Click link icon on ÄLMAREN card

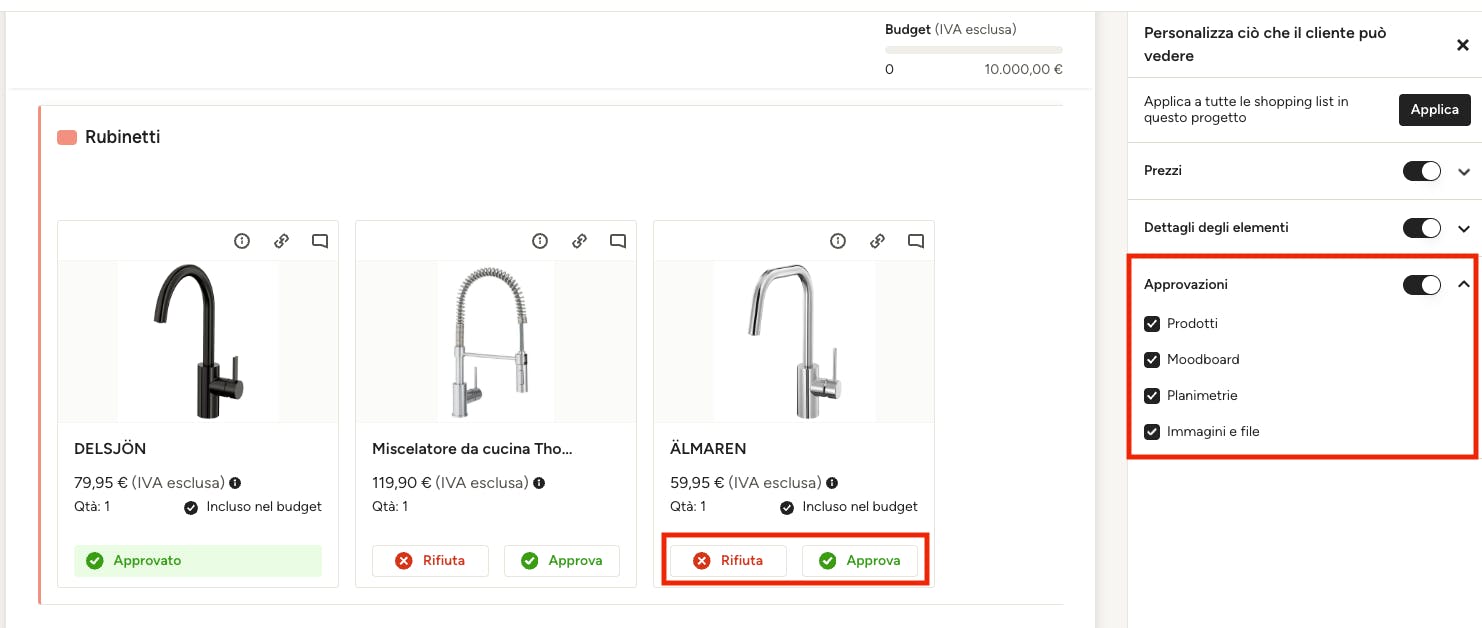pos(877,241)
